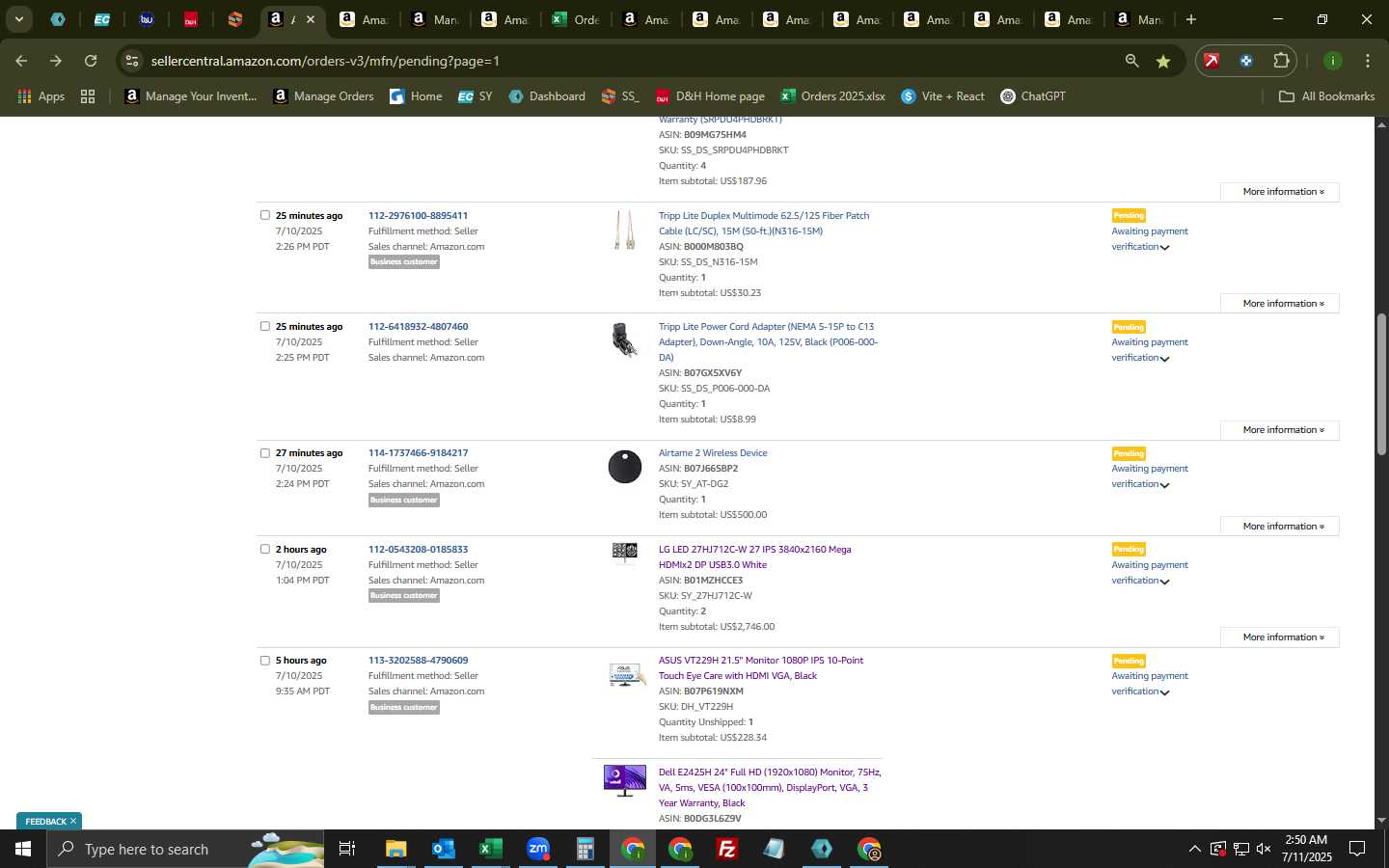Click the Dell E2425H monitor thumbnail
The height and width of the screenshot is (868, 1389).
(625, 780)
